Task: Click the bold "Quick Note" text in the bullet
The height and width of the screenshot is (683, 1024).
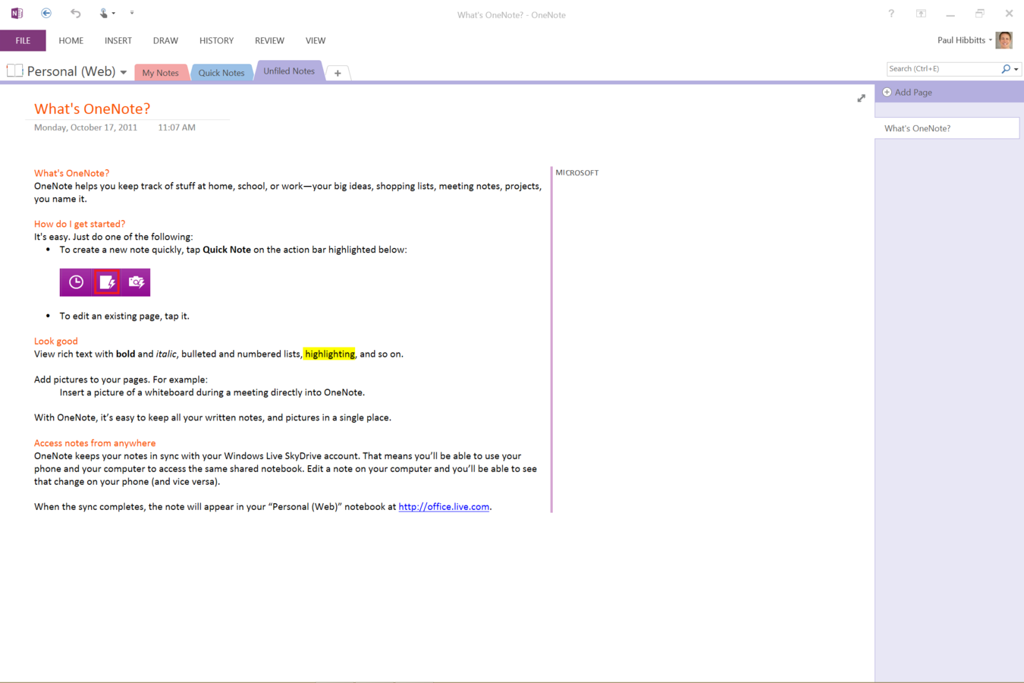Action: point(227,249)
